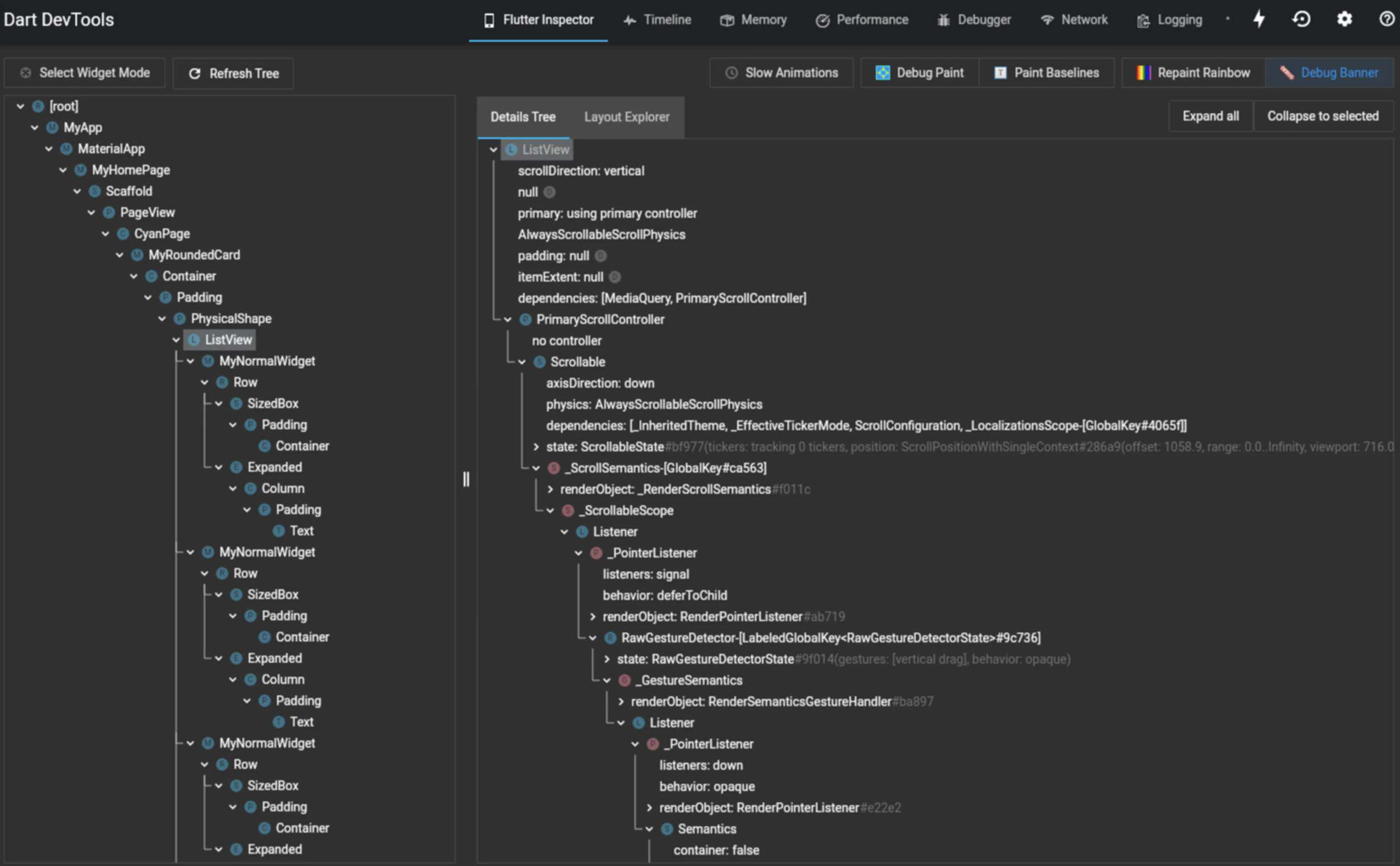Screen dimensions: 1400x866
Task: Collapse the PrimaryScrollController node
Action: [508, 319]
